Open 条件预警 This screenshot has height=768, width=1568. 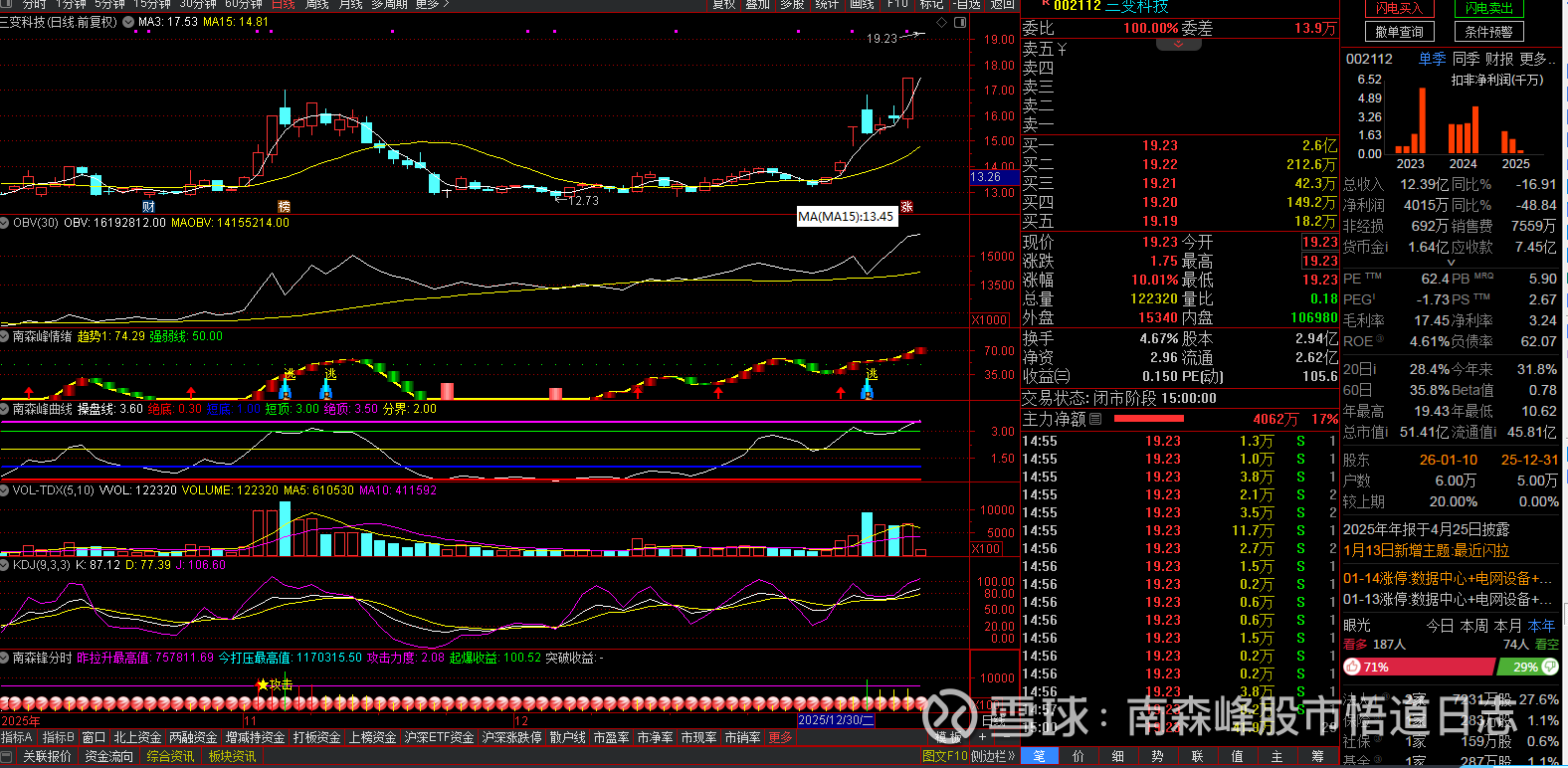[1488, 32]
